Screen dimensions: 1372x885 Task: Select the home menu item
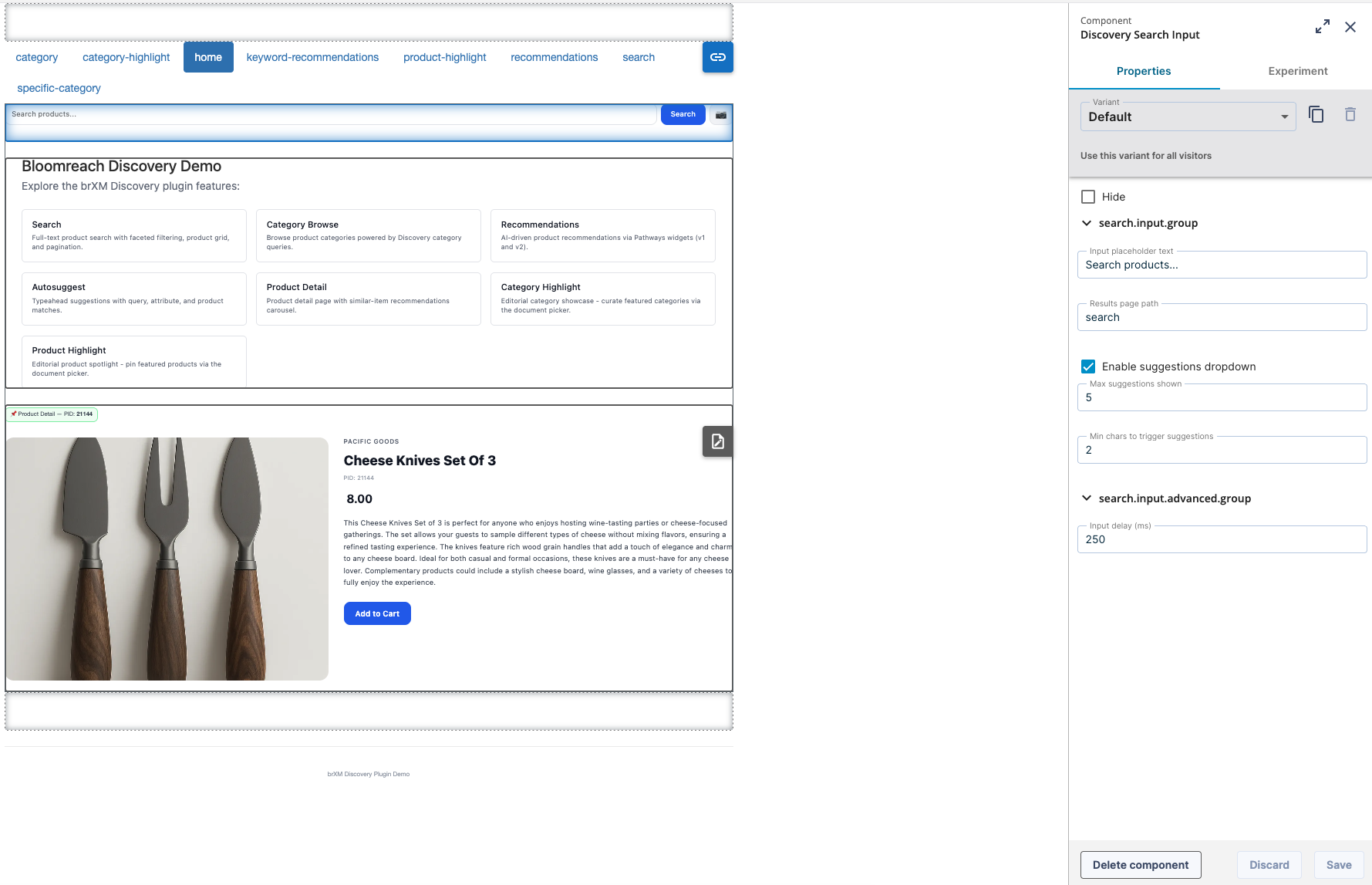pos(208,57)
